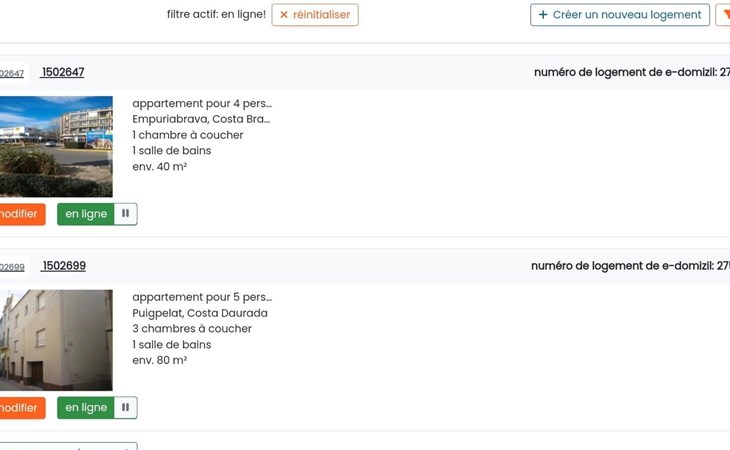Image resolution: width=730 pixels, height=450 pixels.
Task: Open the orange filter funnel button
Action: (724, 15)
